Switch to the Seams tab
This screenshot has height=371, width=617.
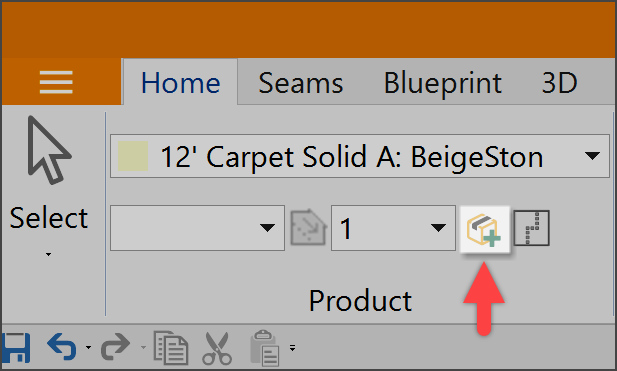click(x=301, y=83)
